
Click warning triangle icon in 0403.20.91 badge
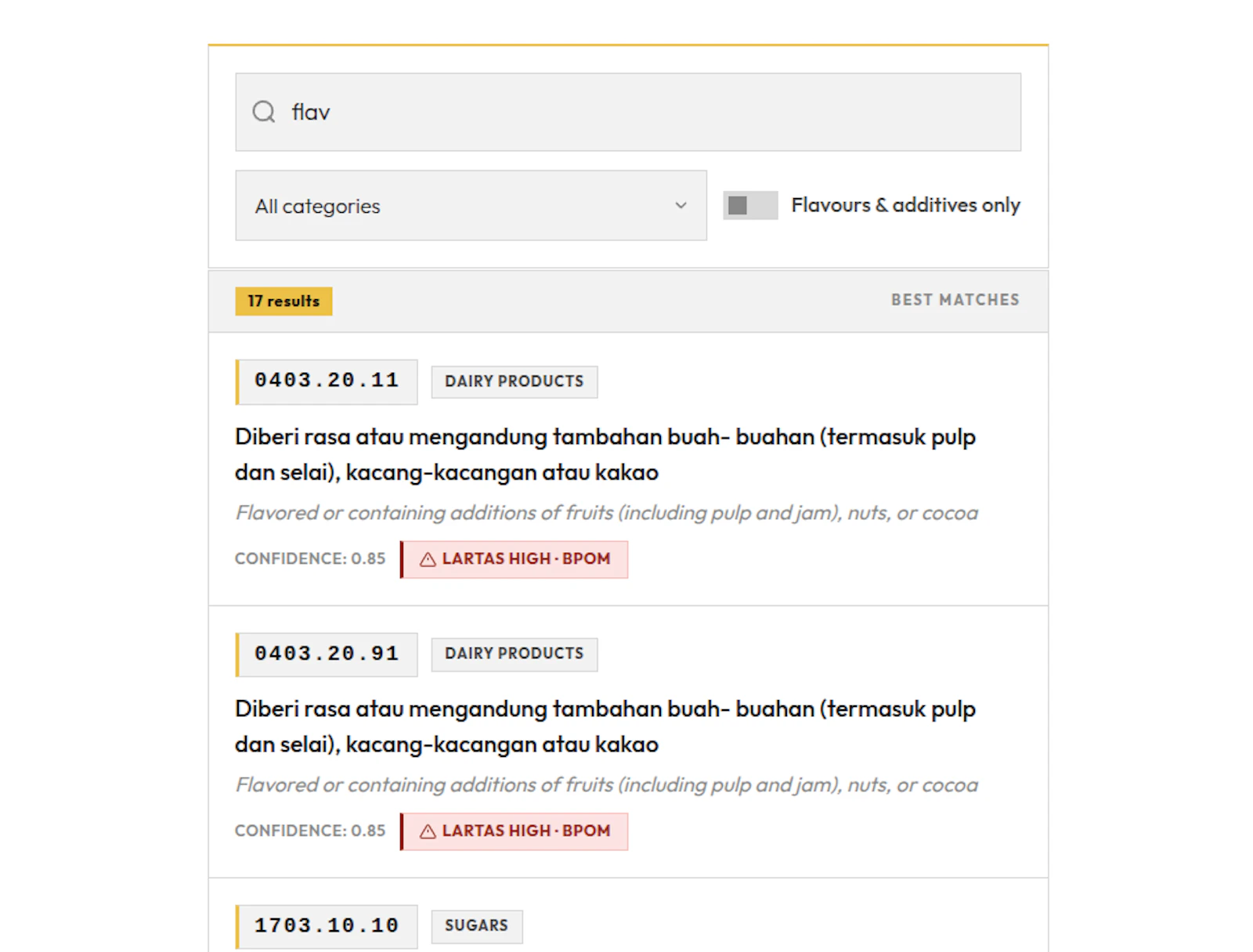[428, 831]
